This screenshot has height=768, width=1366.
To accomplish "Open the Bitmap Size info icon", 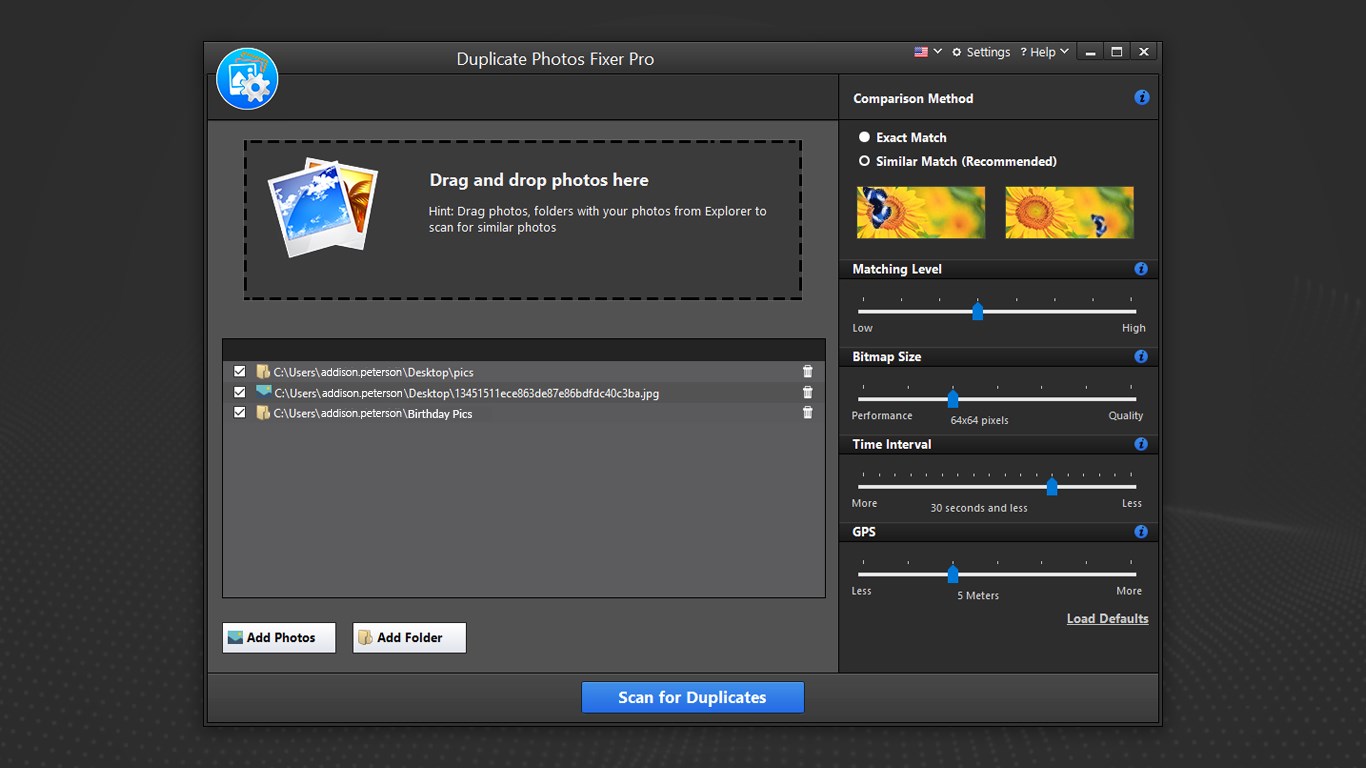I will click(1141, 357).
